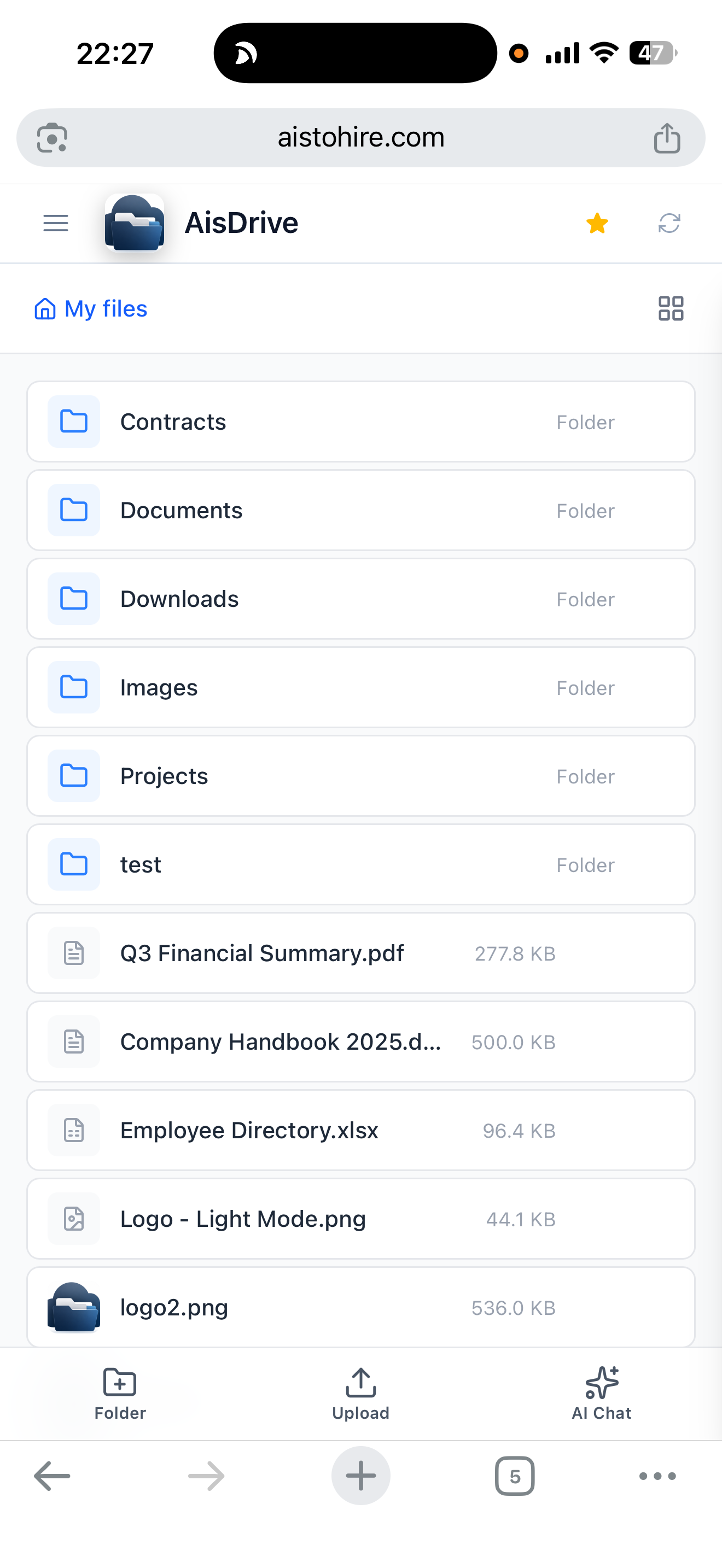Open the Documents folder icon
Screen dimensions: 722x1568
74,510
